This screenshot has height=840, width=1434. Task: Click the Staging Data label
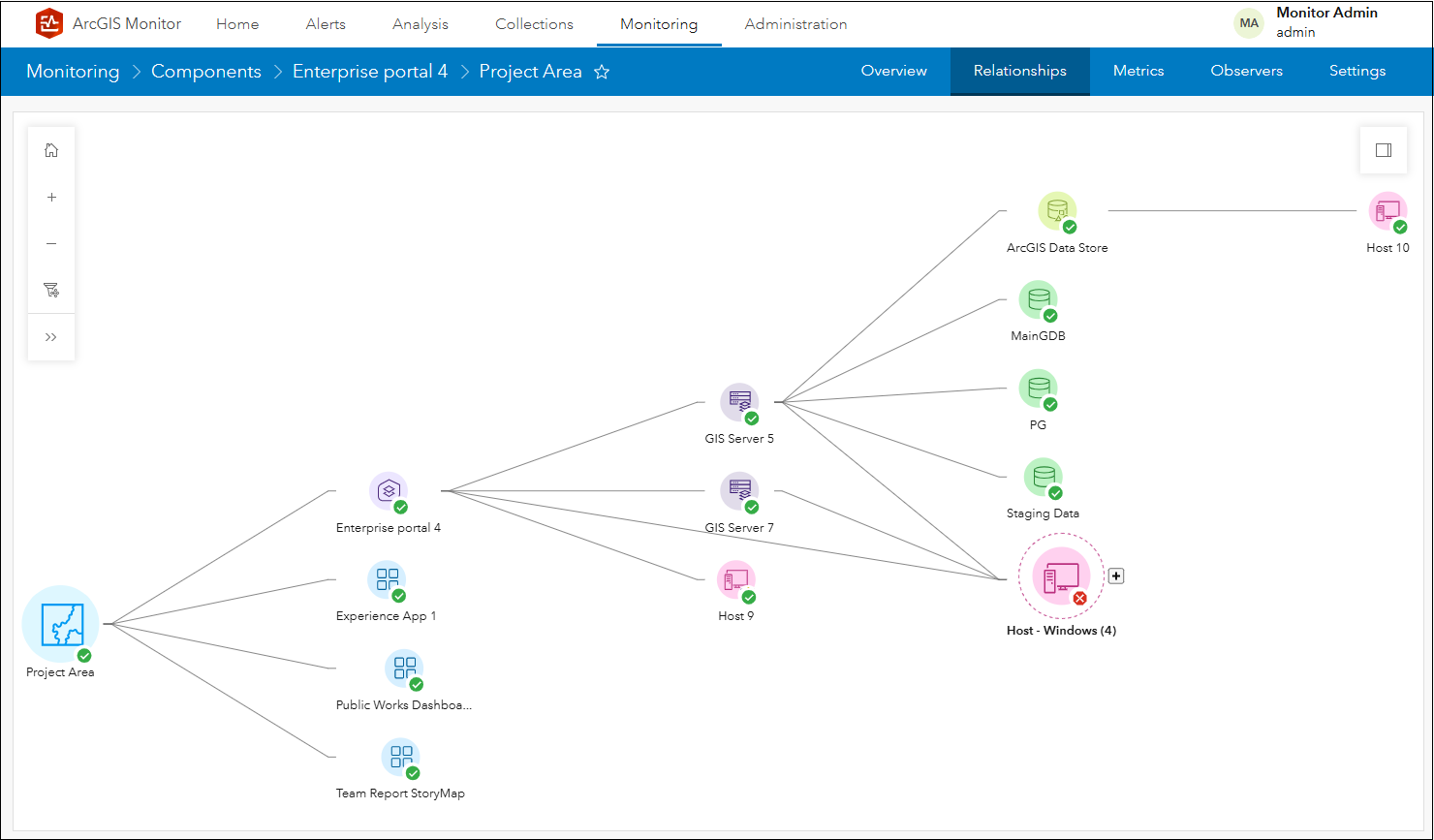pyautogui.click(x=1043, y=513)
